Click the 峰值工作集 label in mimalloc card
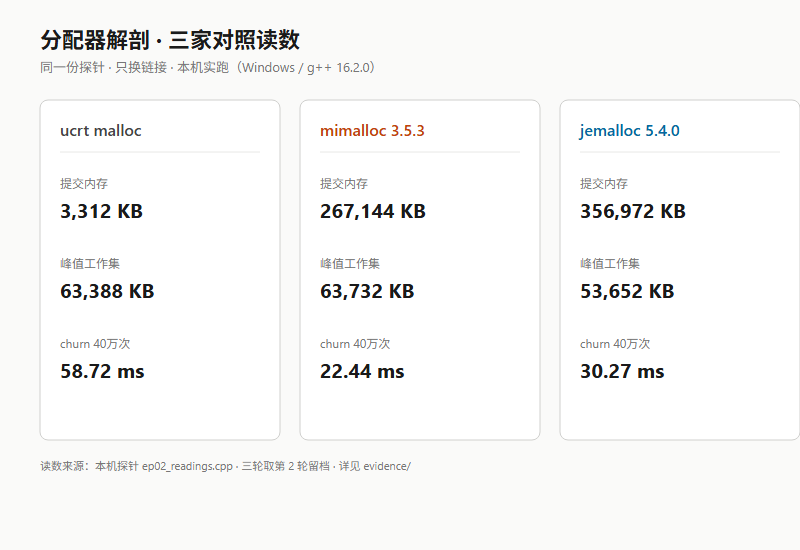This screenshot has height=550, width=800. pyautogui.click(x=350, y=263)
